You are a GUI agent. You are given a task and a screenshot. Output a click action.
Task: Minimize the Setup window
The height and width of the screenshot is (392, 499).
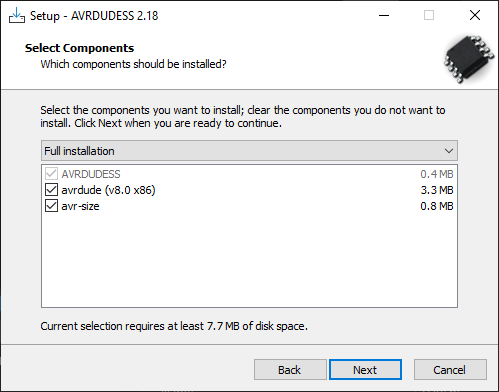[384, 15]
